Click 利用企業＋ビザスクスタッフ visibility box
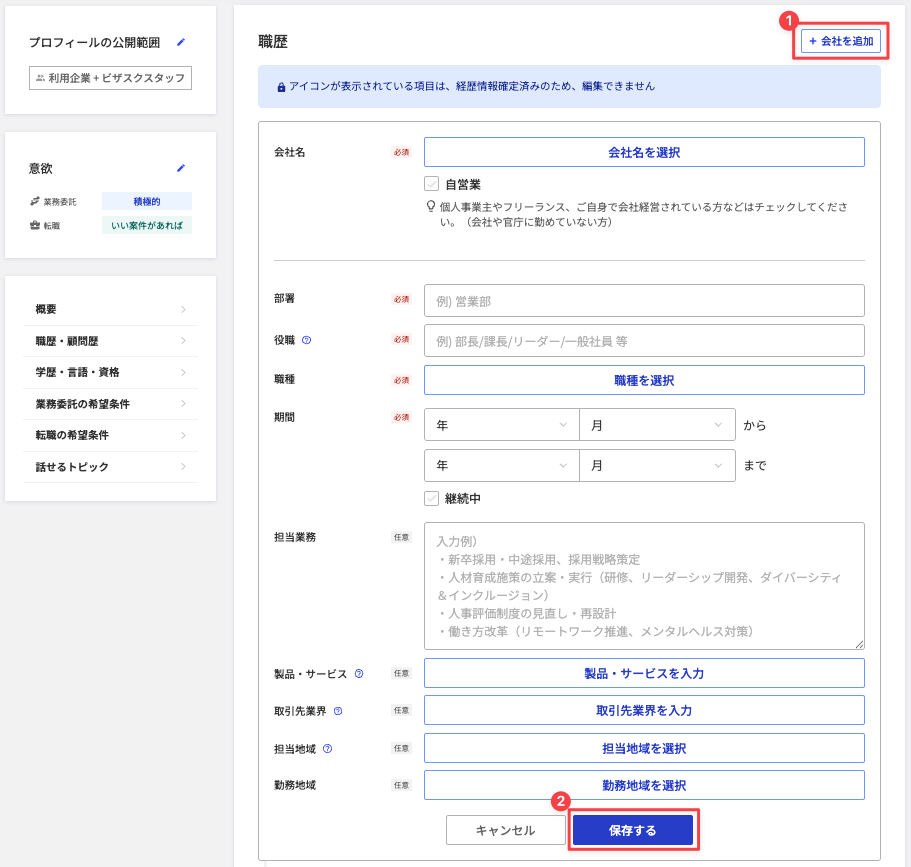Viewport: 911px width, 867px height. (x=110, y=78)
